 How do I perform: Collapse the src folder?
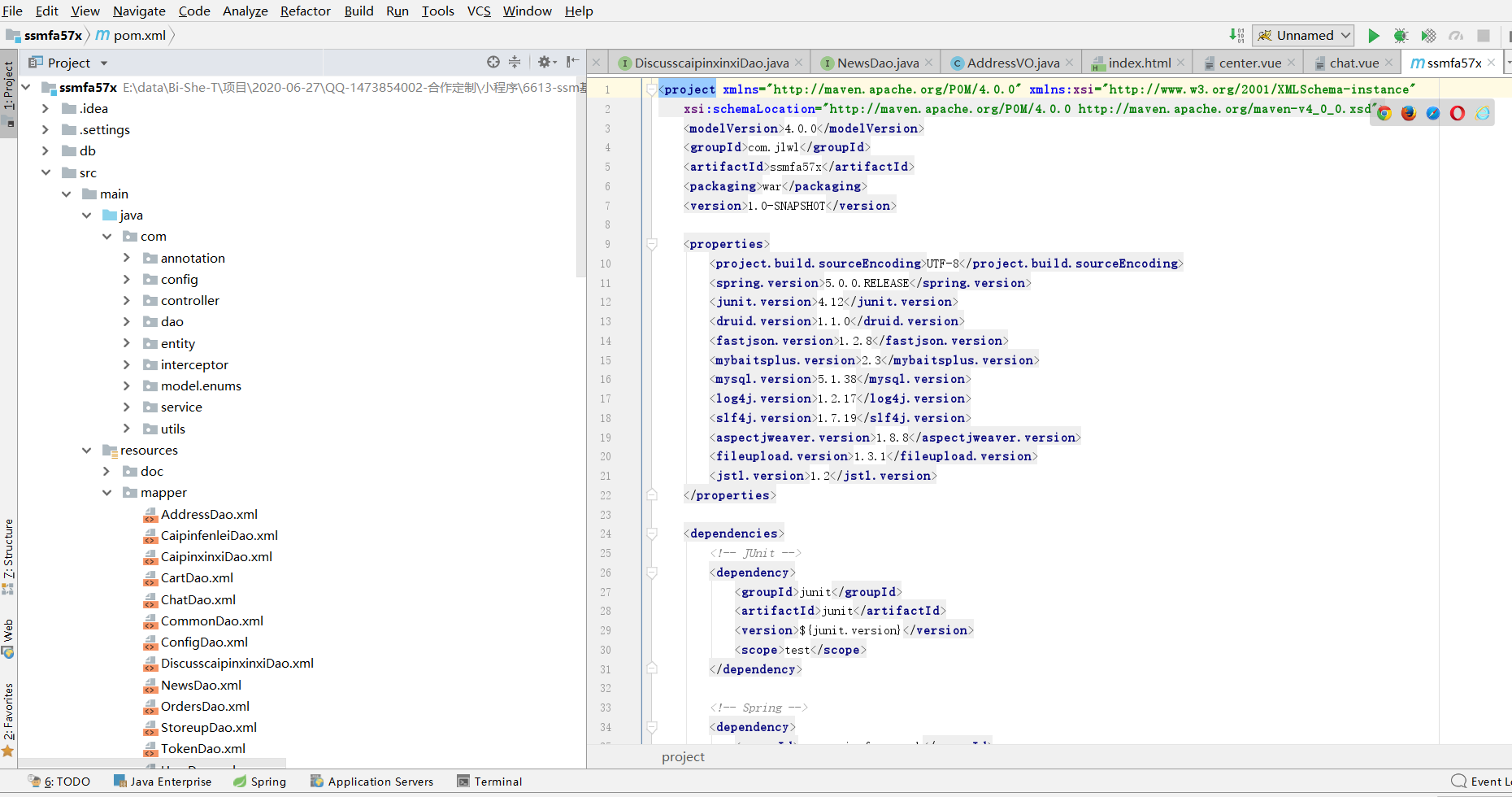(x=46, y=172)
